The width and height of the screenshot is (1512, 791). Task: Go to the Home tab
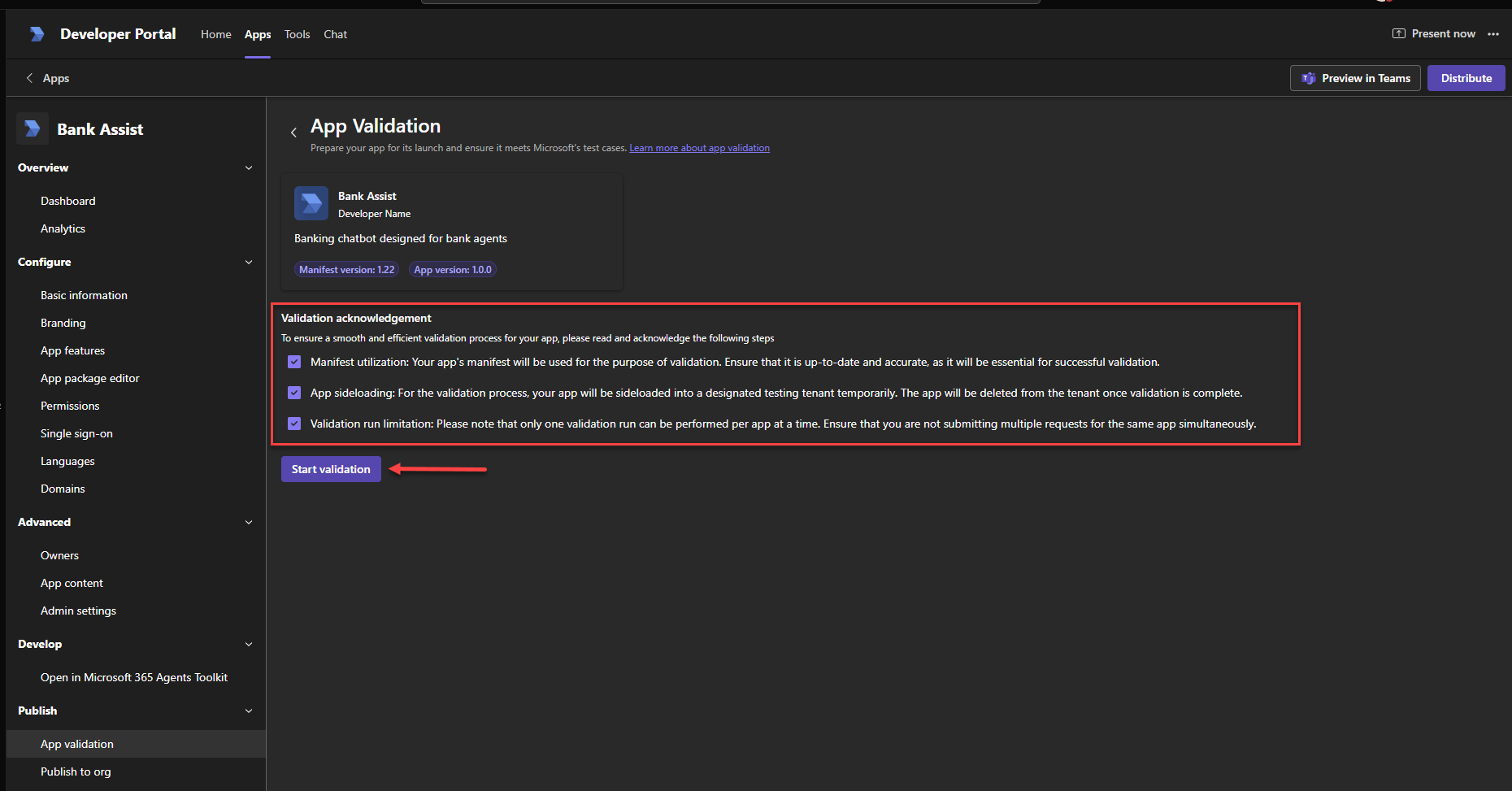pos(216,34)
